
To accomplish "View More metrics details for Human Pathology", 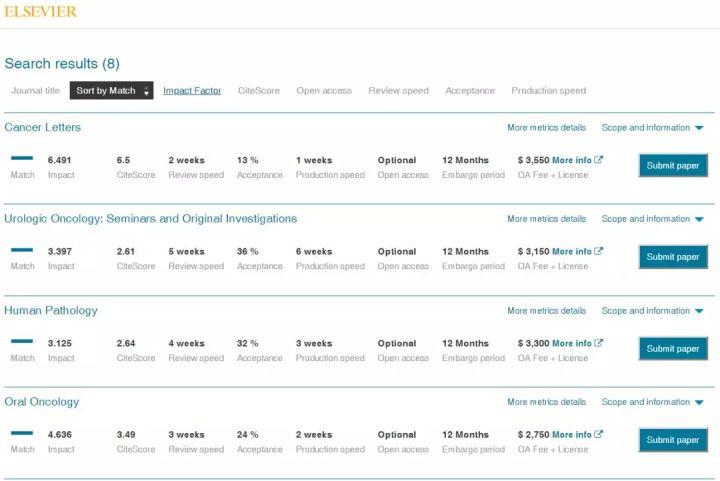I will (546, 311).
